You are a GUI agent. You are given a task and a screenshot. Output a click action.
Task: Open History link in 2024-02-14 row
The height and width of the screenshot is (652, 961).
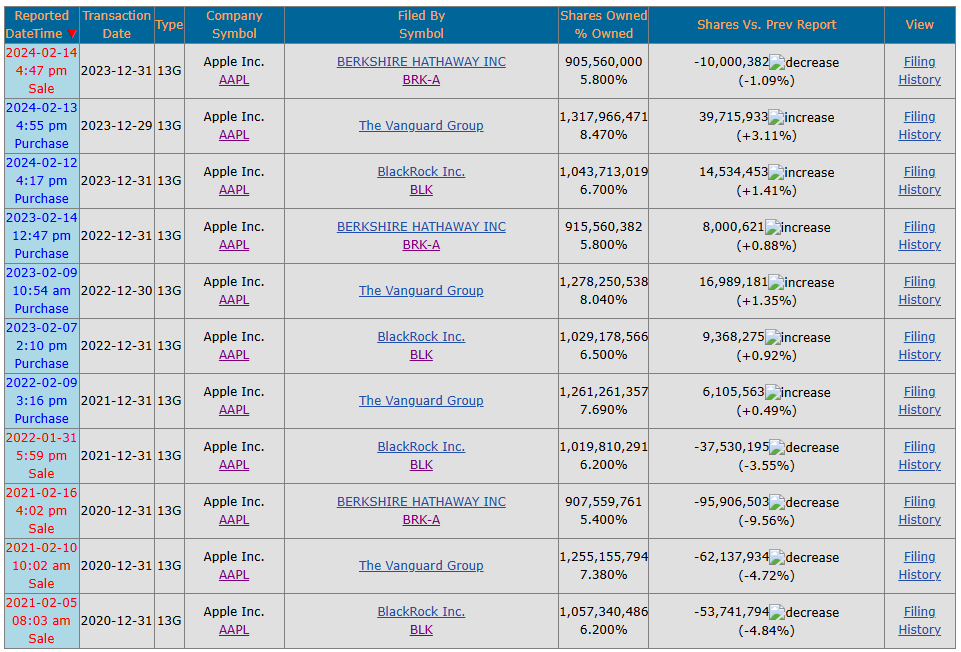[919, 80]
